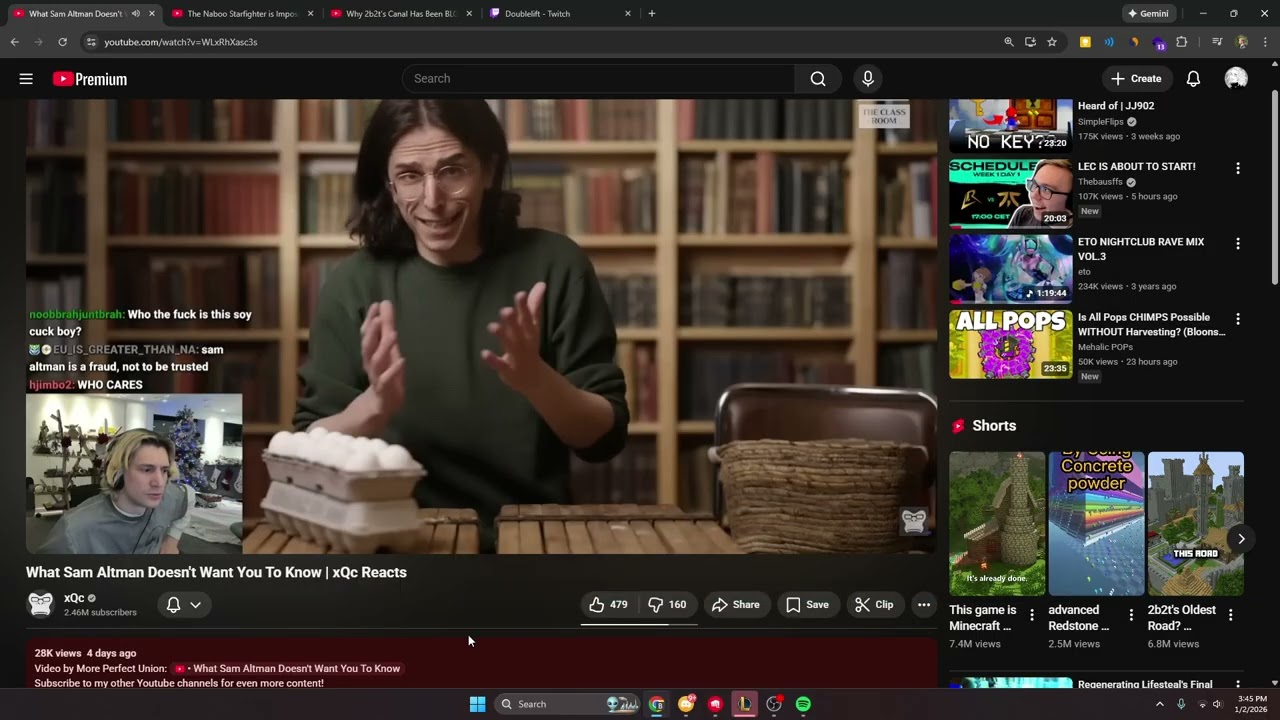
Task: Click the Windows taskbar Search box
Action: point(568,704)
